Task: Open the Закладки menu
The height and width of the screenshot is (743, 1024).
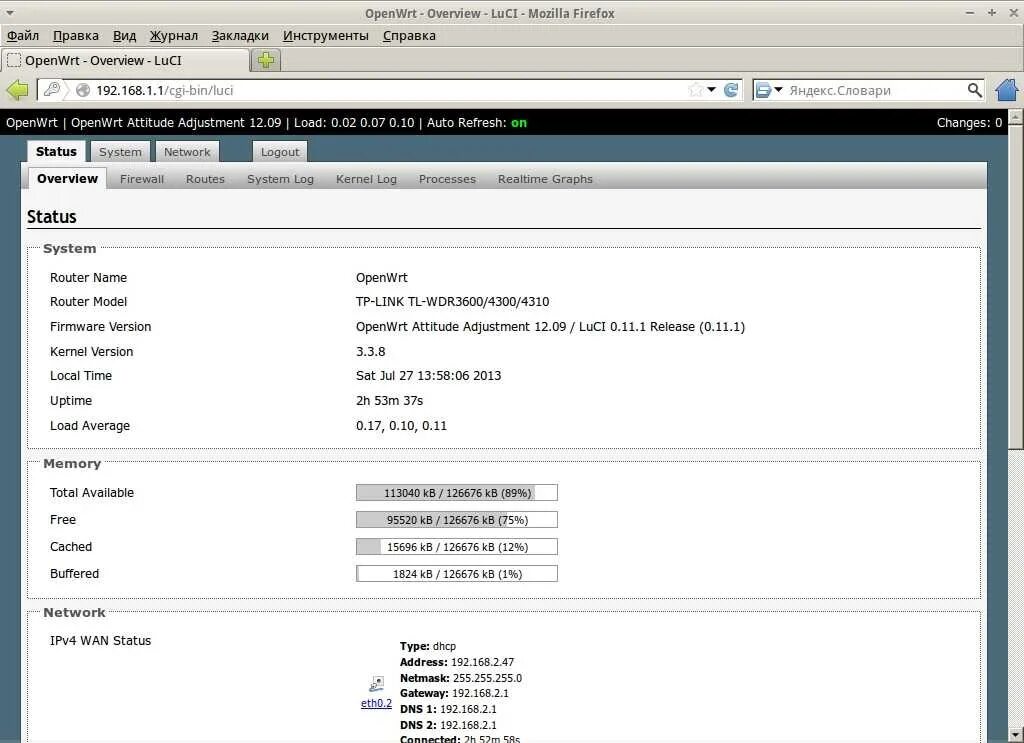Action: tap(240, 36)
